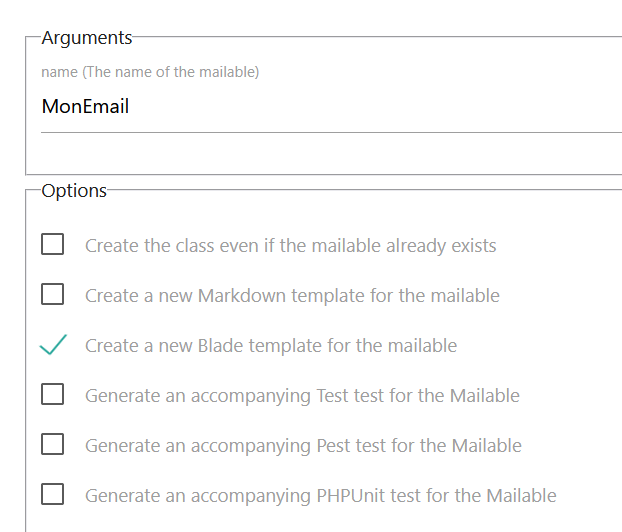Focus the blank right side of the name input
This screenshot has width=622, height=532.
coord(400,106)
